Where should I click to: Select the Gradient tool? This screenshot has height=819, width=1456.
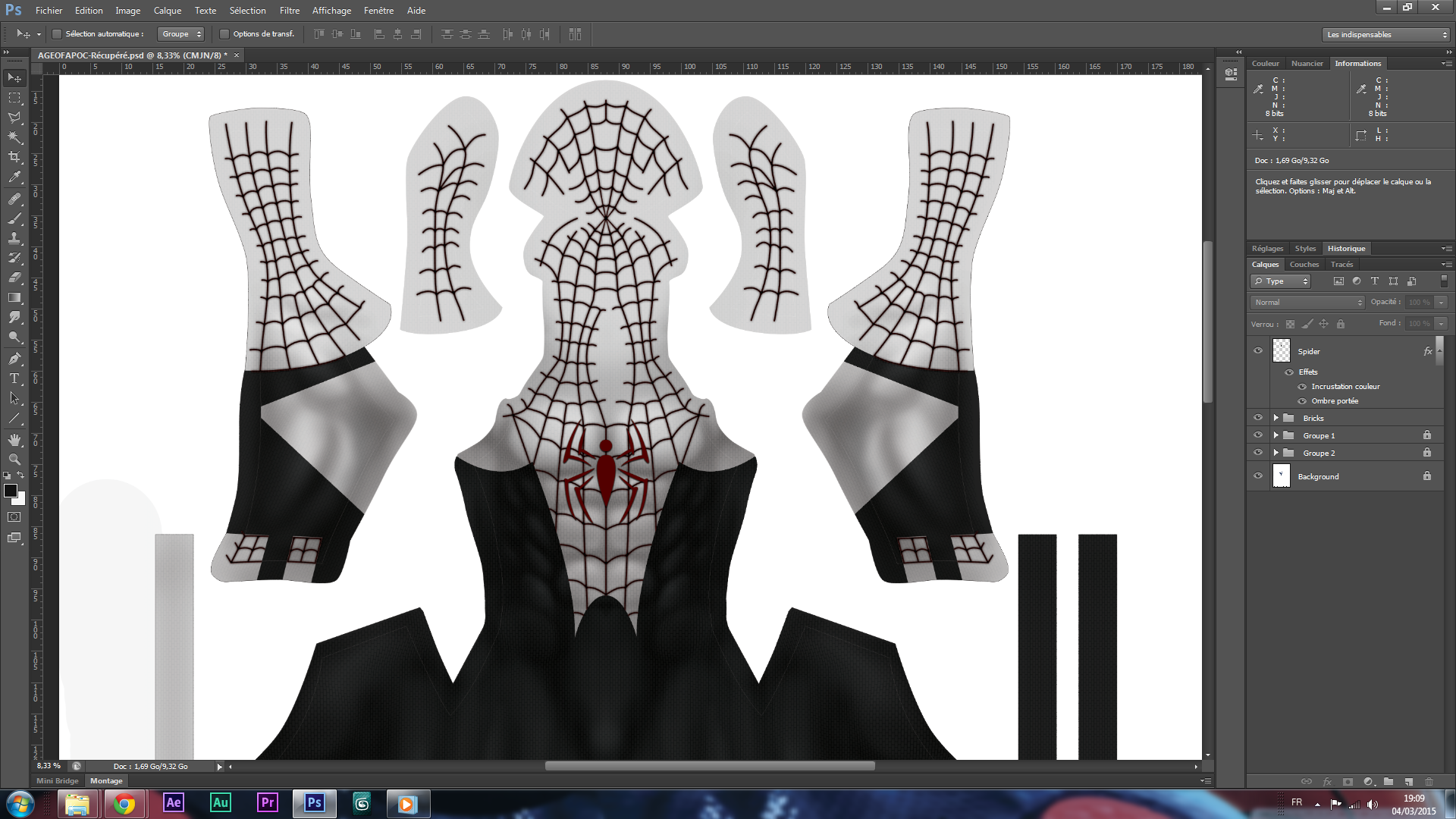(x=14, y=297)
